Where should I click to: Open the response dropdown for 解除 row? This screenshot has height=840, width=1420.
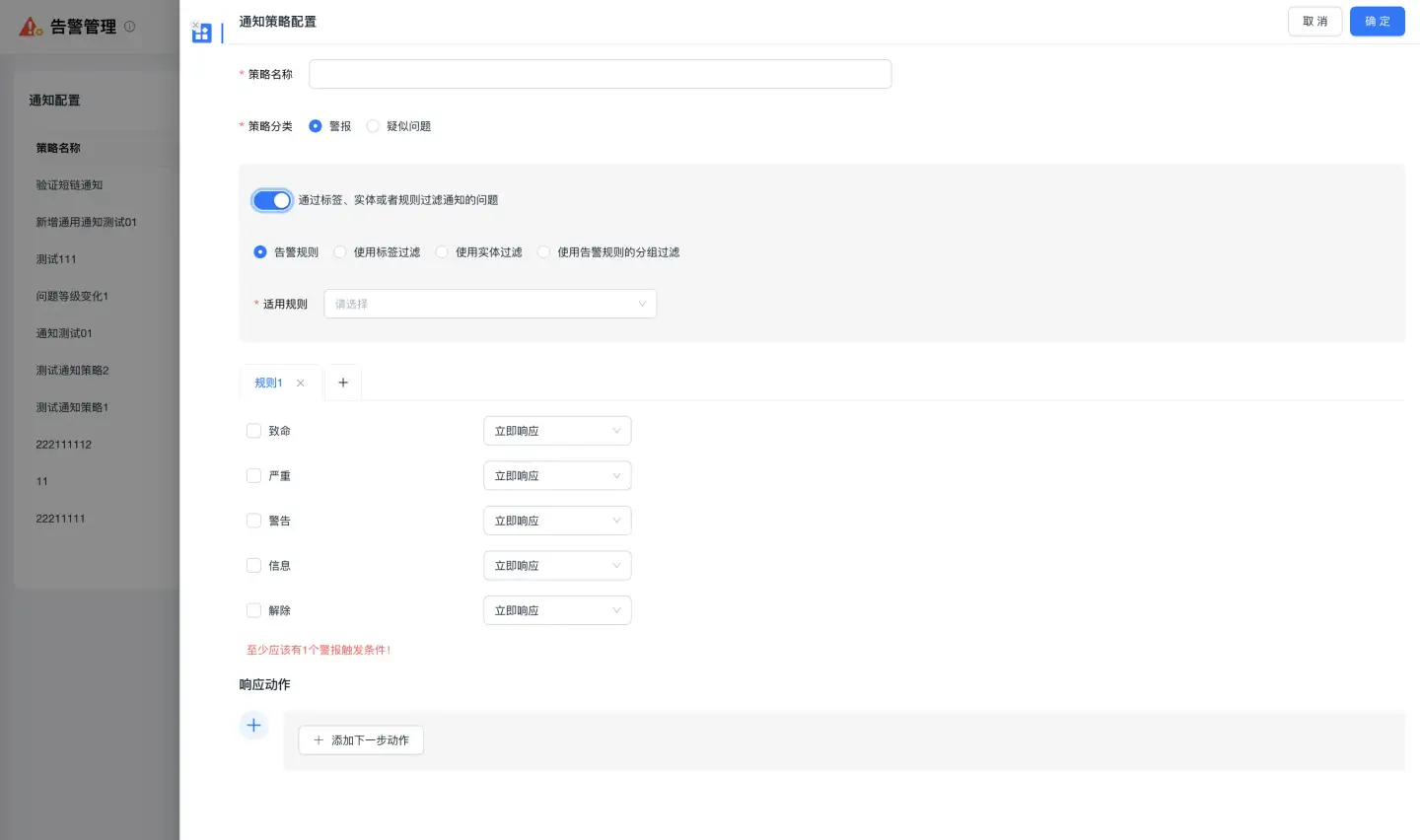557,611
